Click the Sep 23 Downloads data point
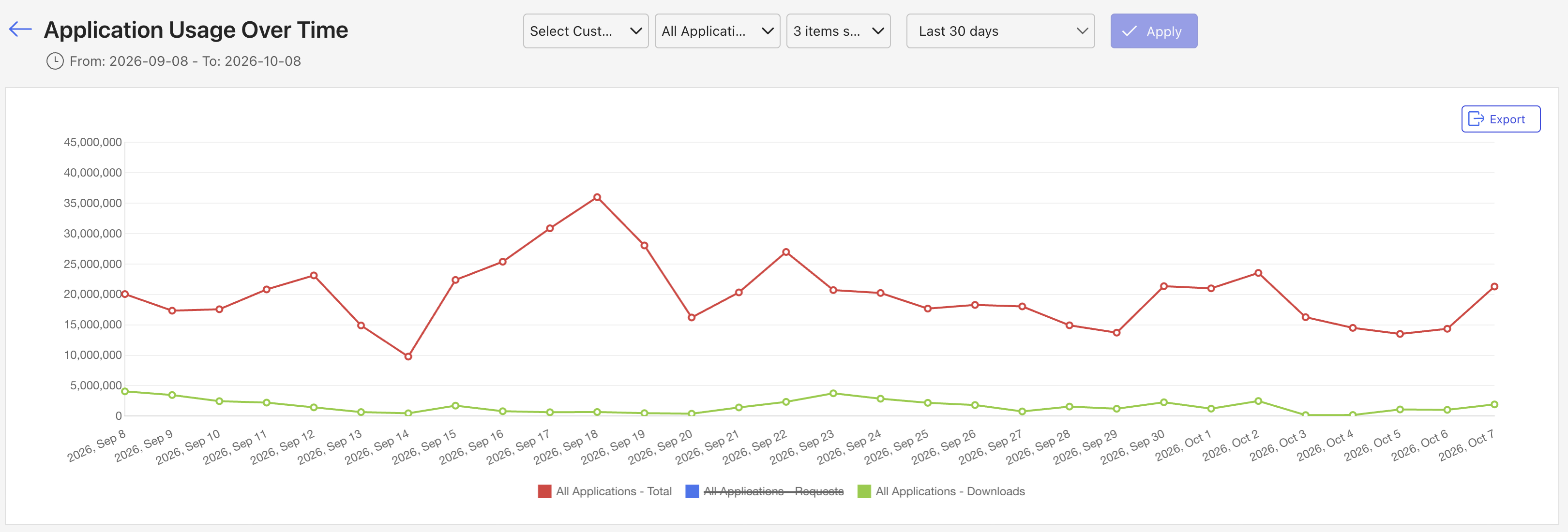Image resolution: width=1568 pixels, height=532 pixels. click(833, 393)
